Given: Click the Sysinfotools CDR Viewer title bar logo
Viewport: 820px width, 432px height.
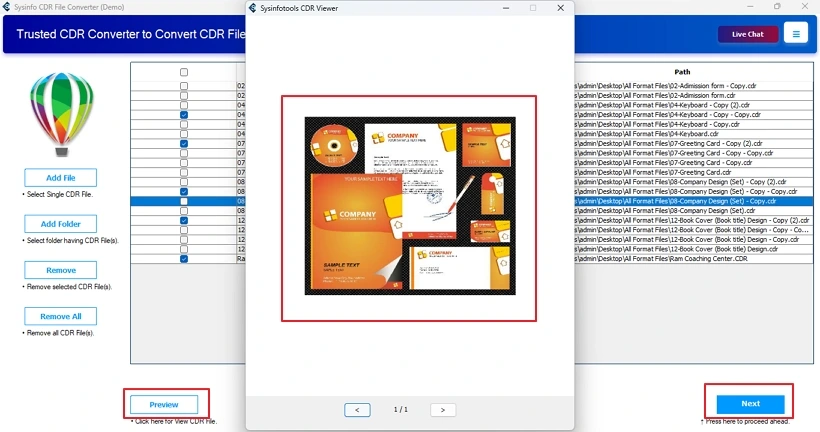Looking at the screenshot, I should click(253, 8).
